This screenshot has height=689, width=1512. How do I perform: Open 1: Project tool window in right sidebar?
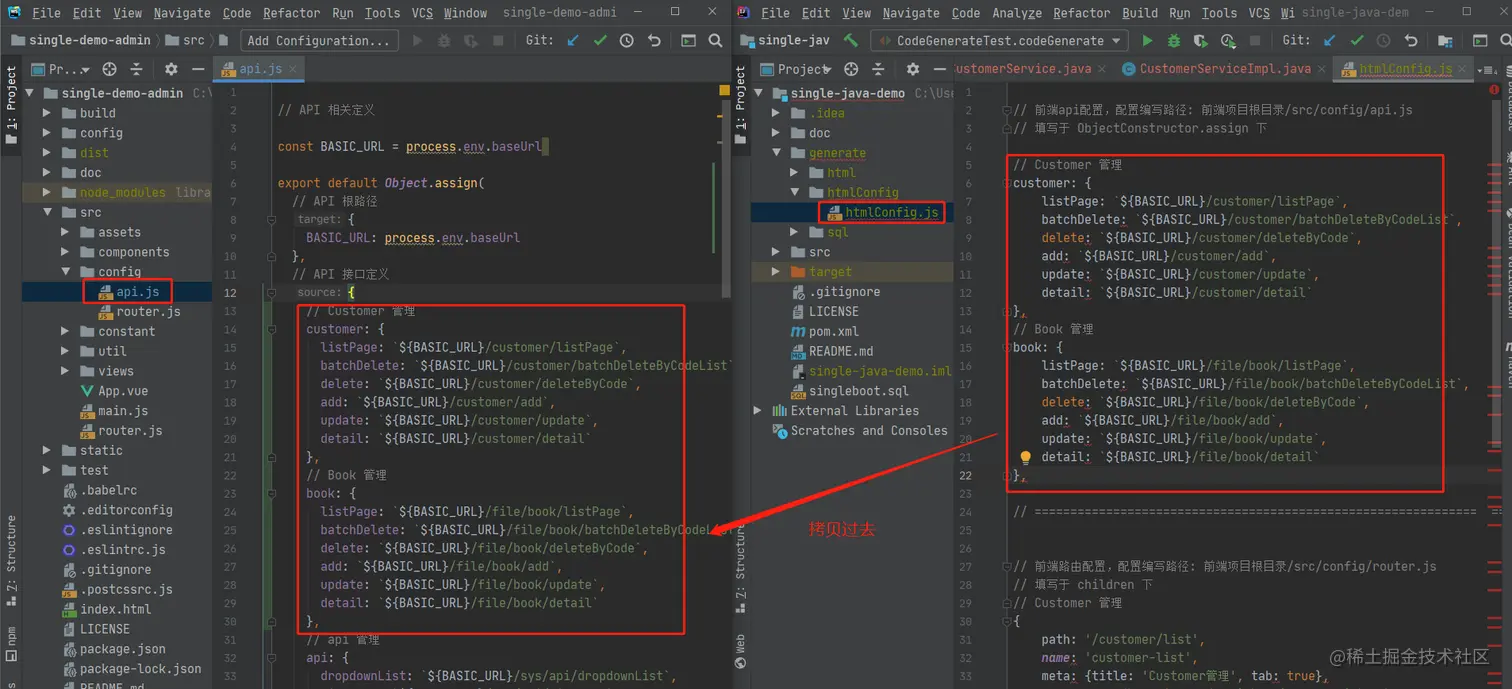click(741, 105)
